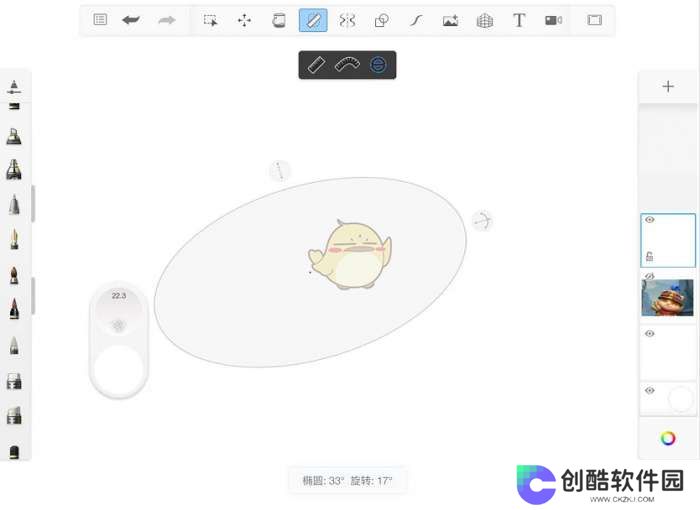Viewport: 700px width, 510px height.
Task: Open the color wheel picker
Action: pyautogui.click(x=668, y=438)
